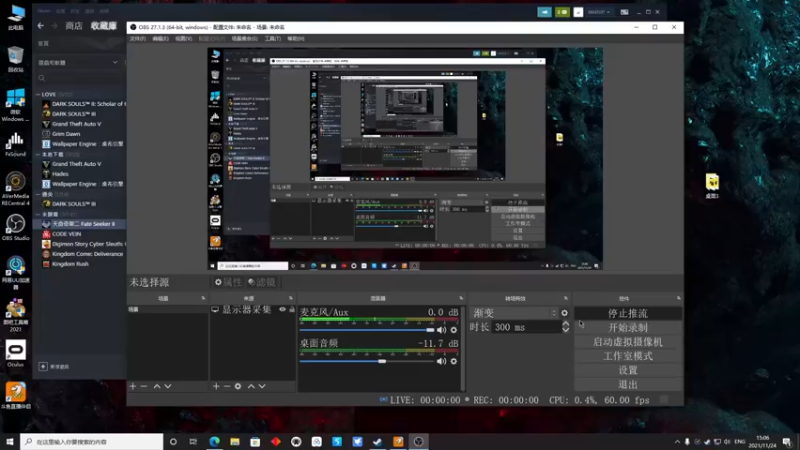Expand Steam library filter dropdown
This screenshot has width=800, height=450.
tap(115, 62)
